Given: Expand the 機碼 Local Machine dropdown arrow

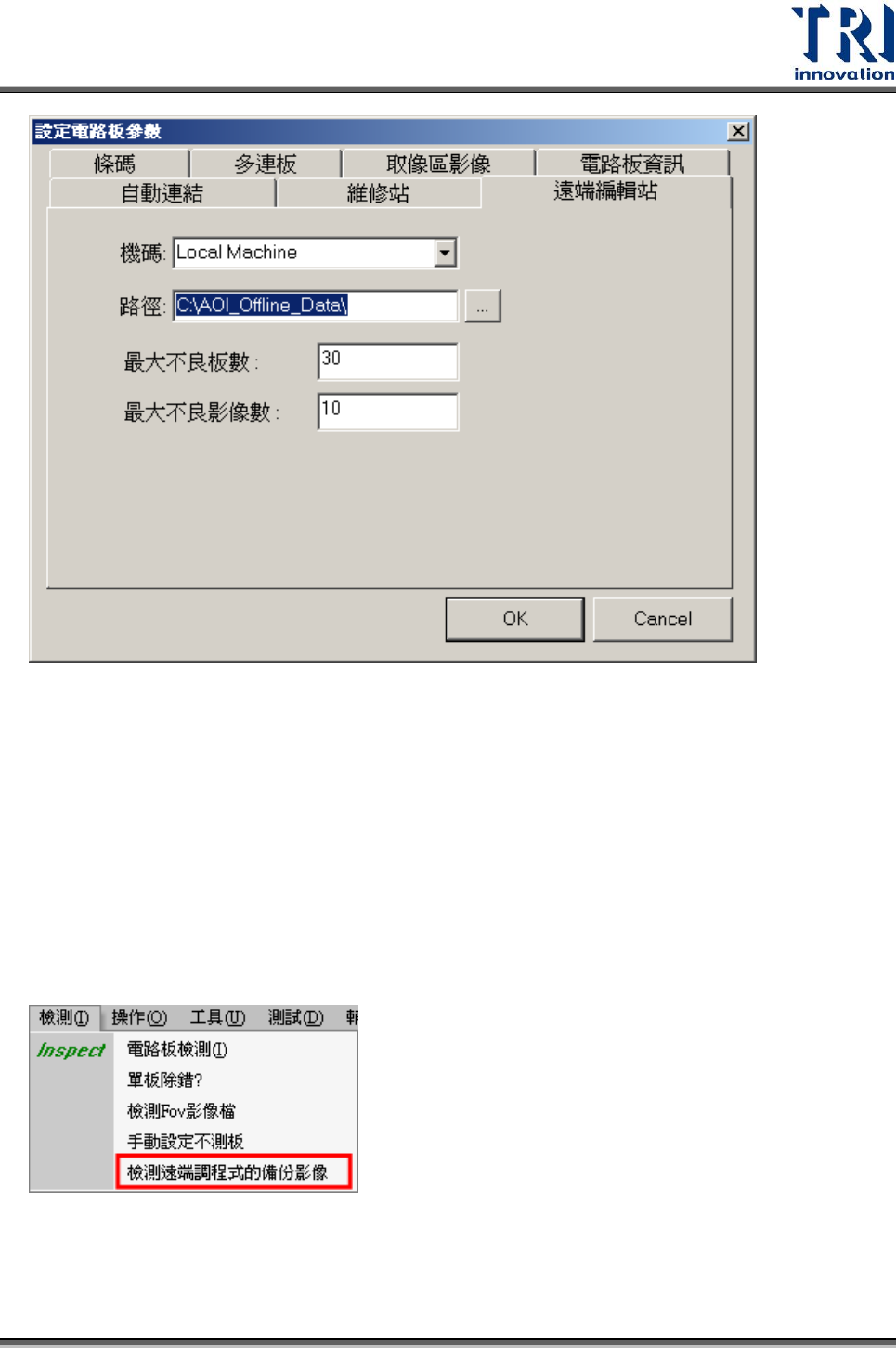Looking at the screenshot, I should 446,253.
